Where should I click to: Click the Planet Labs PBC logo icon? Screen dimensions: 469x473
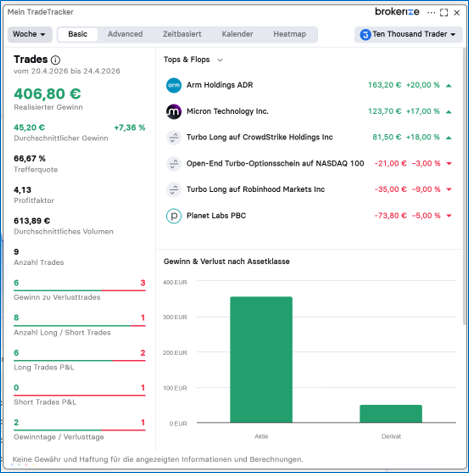point(174,216)
